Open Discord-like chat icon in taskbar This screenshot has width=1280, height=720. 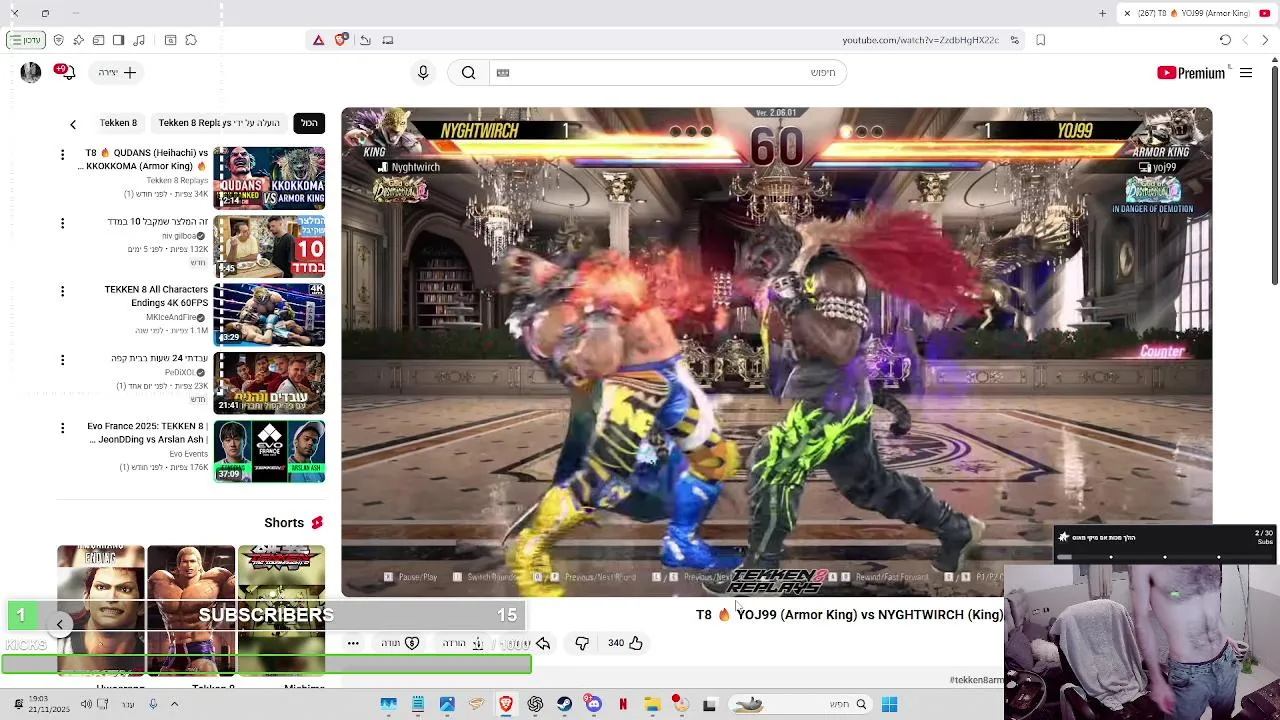(593, 704)
